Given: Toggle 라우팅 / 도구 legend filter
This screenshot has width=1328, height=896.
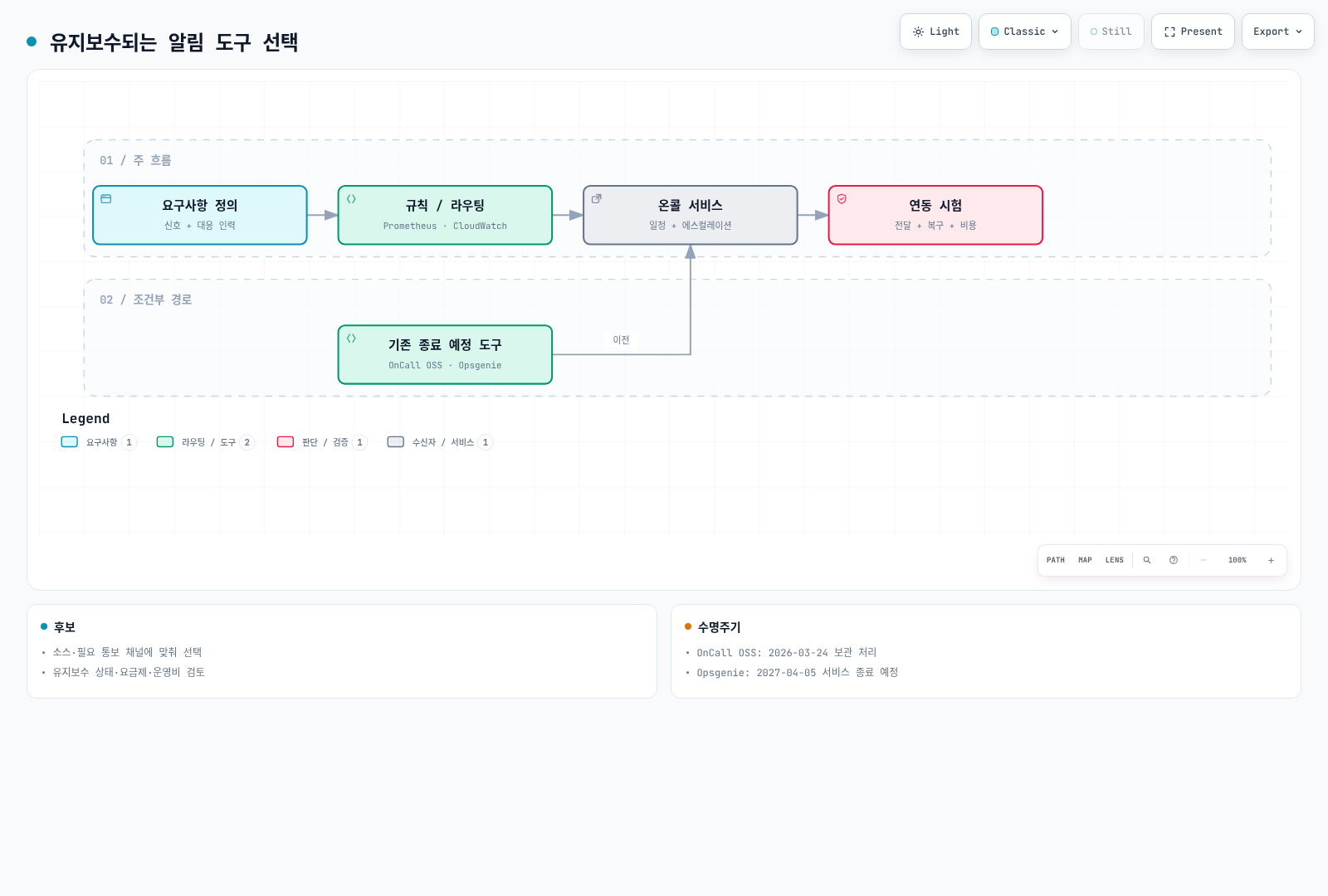Looking at the screenshot, I should click(205, 442).
